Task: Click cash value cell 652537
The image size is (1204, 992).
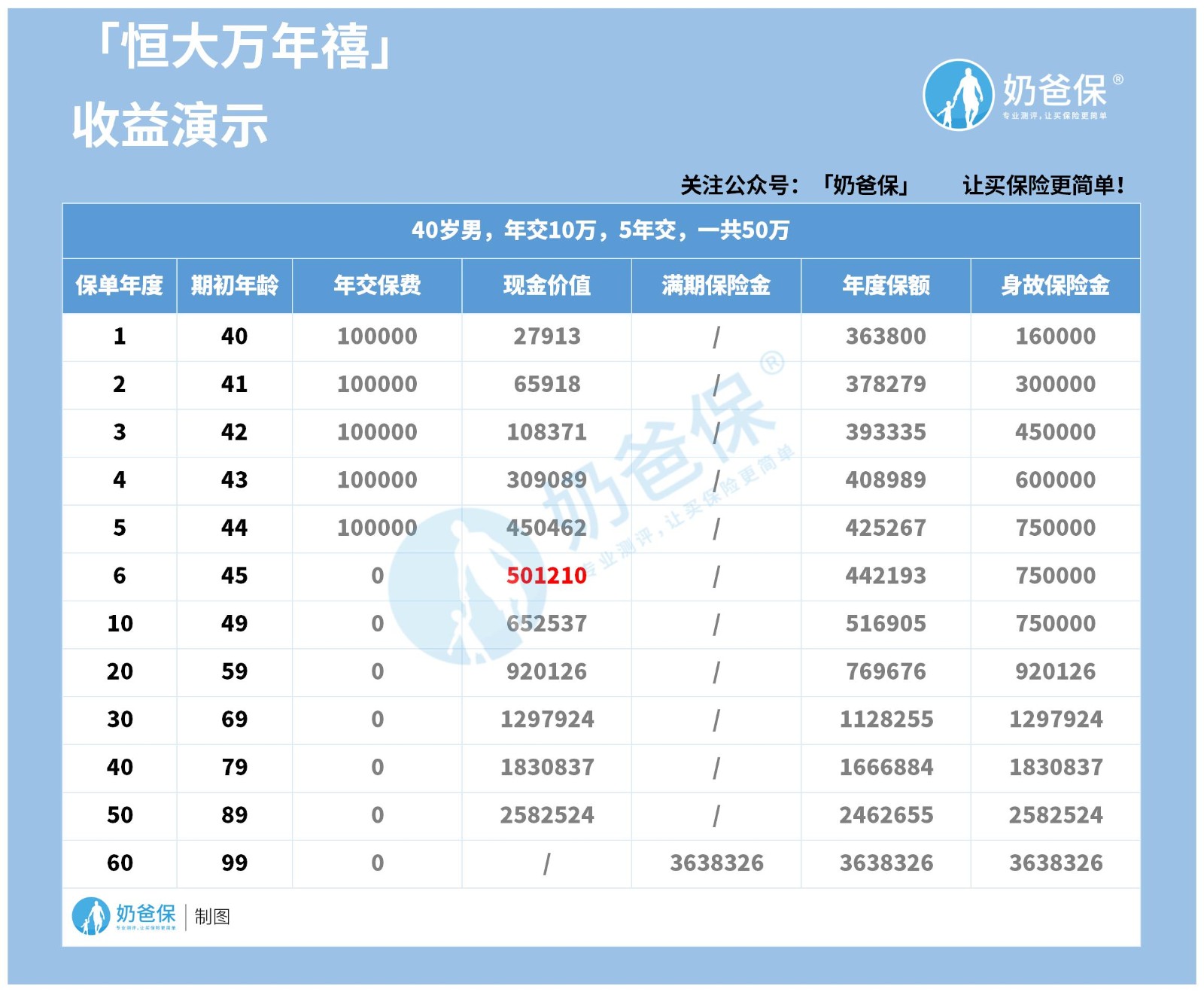Action: click(x=547, y=623)
